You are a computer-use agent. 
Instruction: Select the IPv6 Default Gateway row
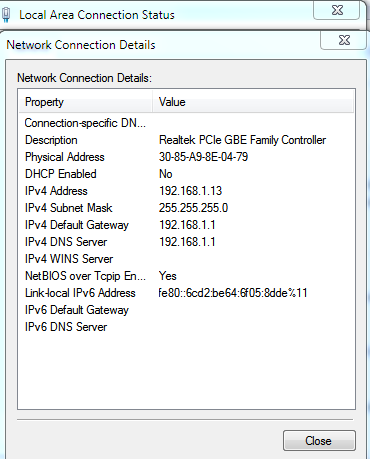click(186, 310)
